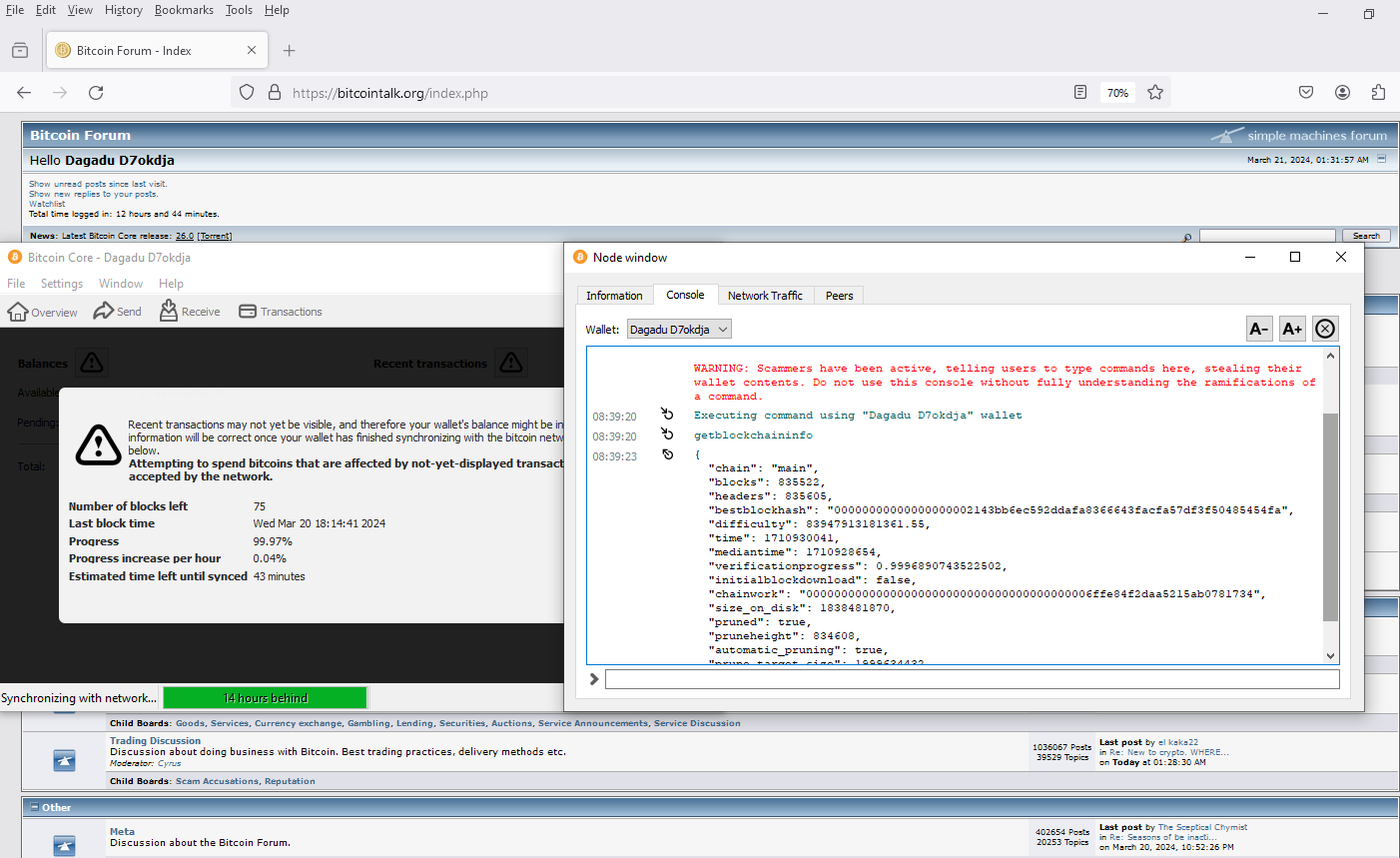The image size is (1400, 858).
Task: Open Firefox View left of the tab
Action: pos(20,50)
